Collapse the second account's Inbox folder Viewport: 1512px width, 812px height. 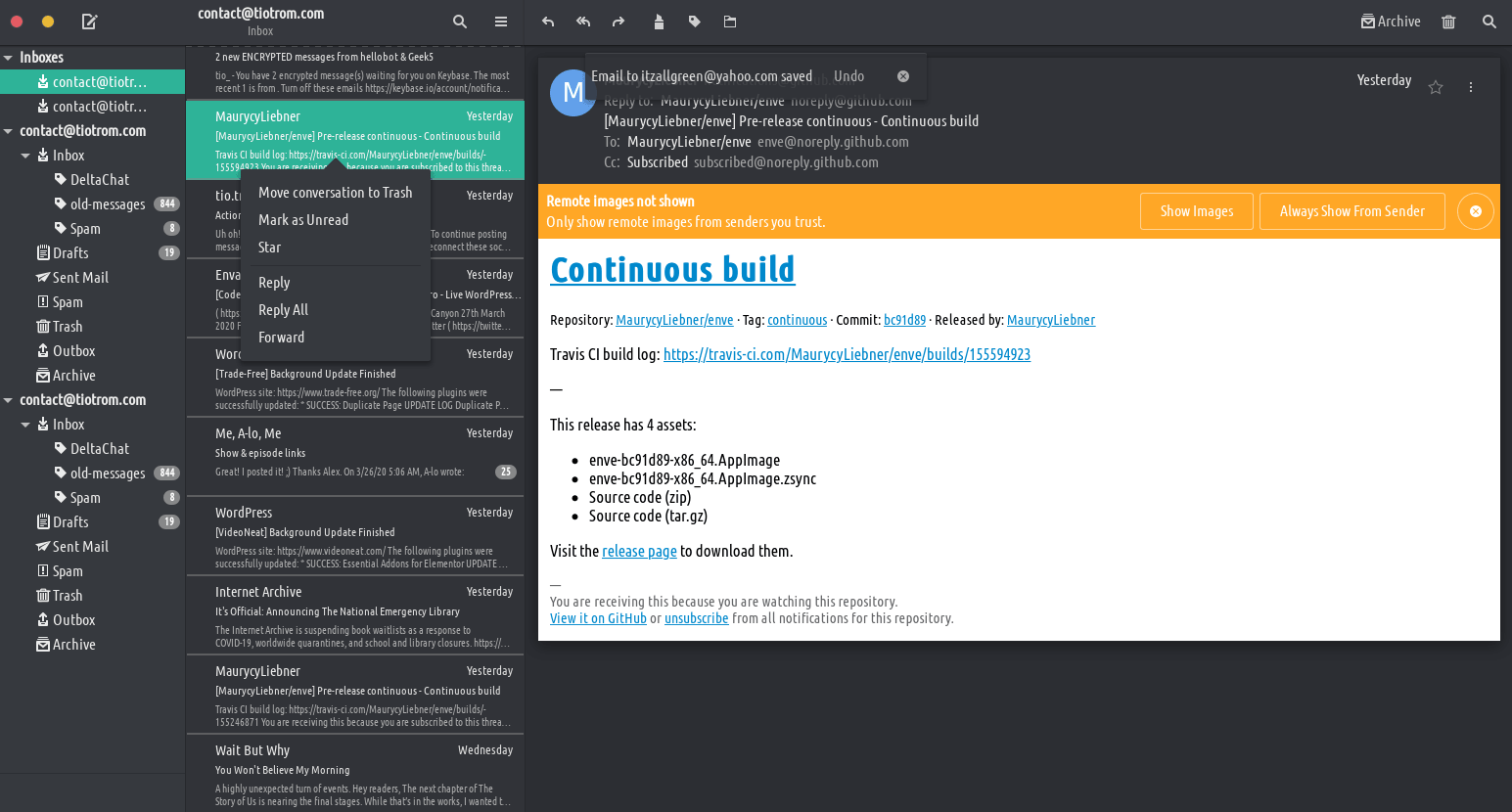pyautogui.click(x=26, y=425)
